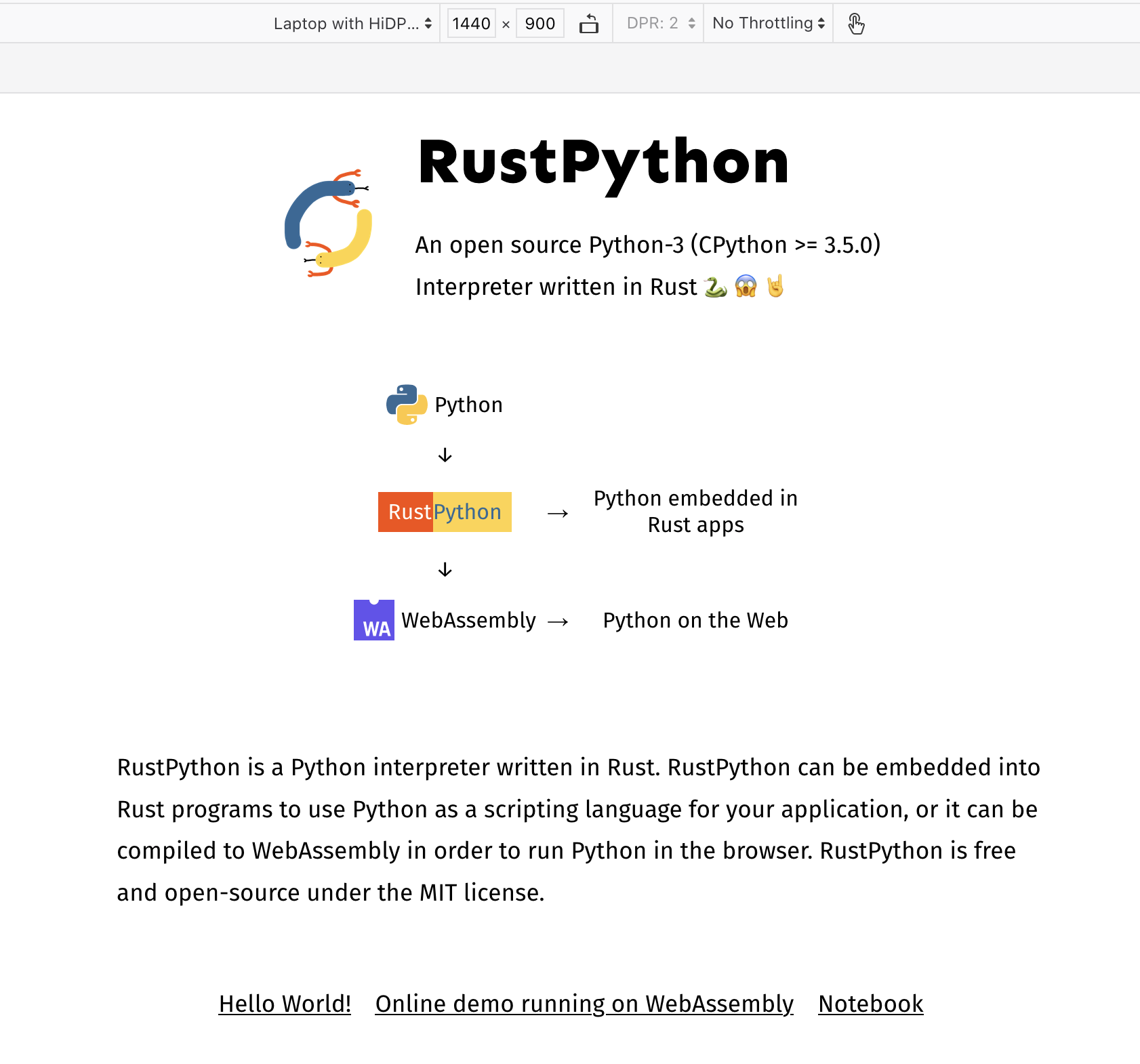Click the right arrow after WebAssembly
Image resolution: width=1140 pixels, height=1064 pixels.
tap(558, 621)
